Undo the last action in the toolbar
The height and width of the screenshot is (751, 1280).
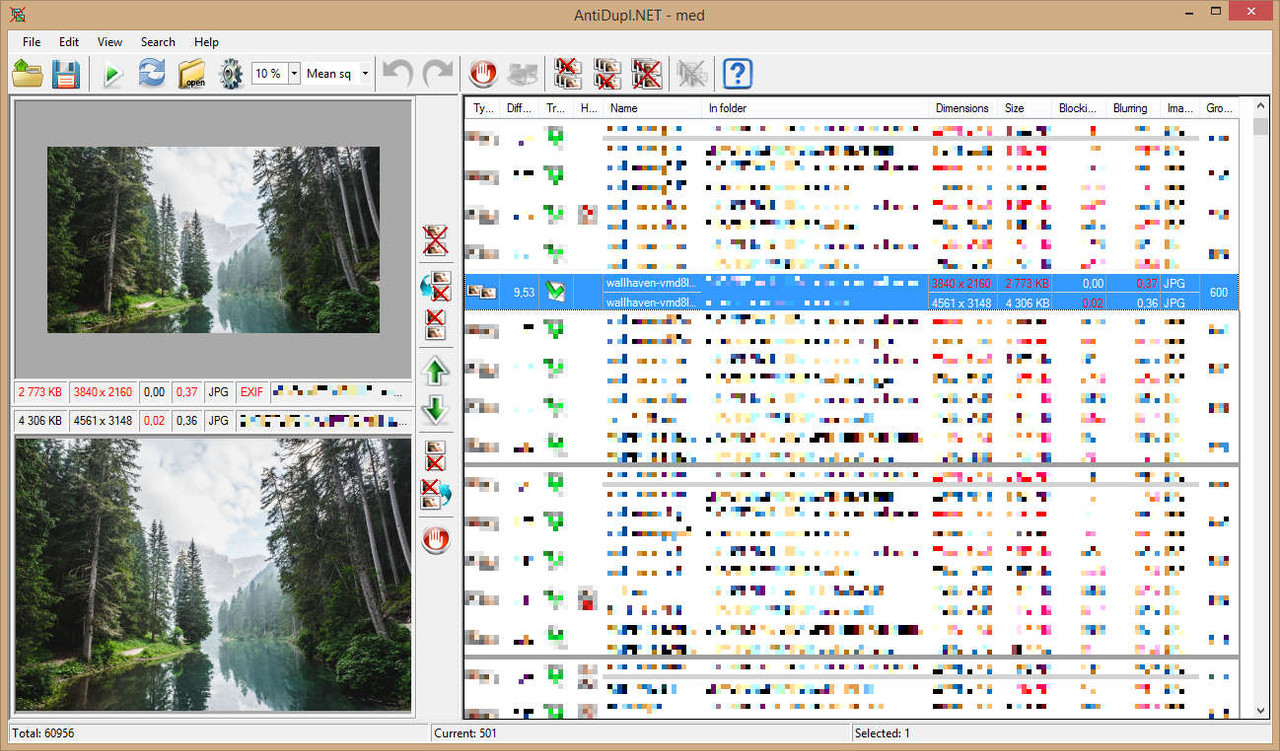coord(398,74)
